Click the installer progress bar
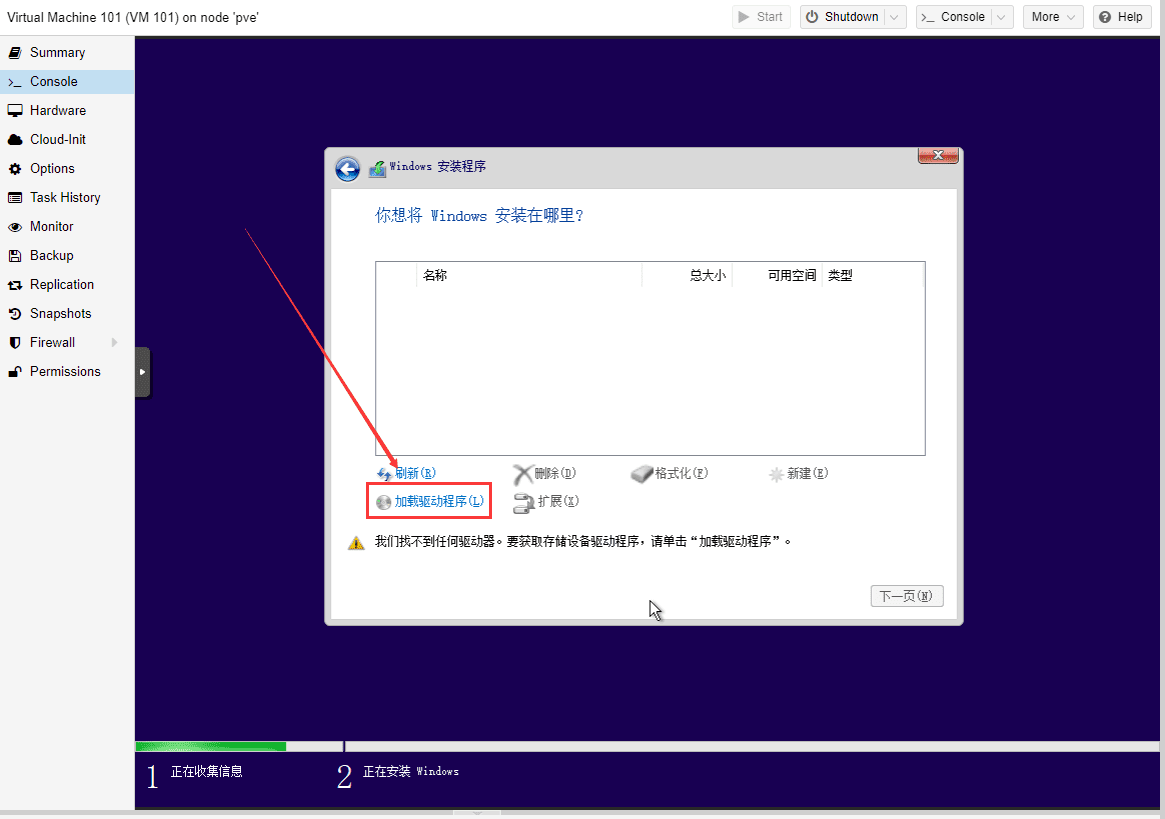 (x=647, y=746)
